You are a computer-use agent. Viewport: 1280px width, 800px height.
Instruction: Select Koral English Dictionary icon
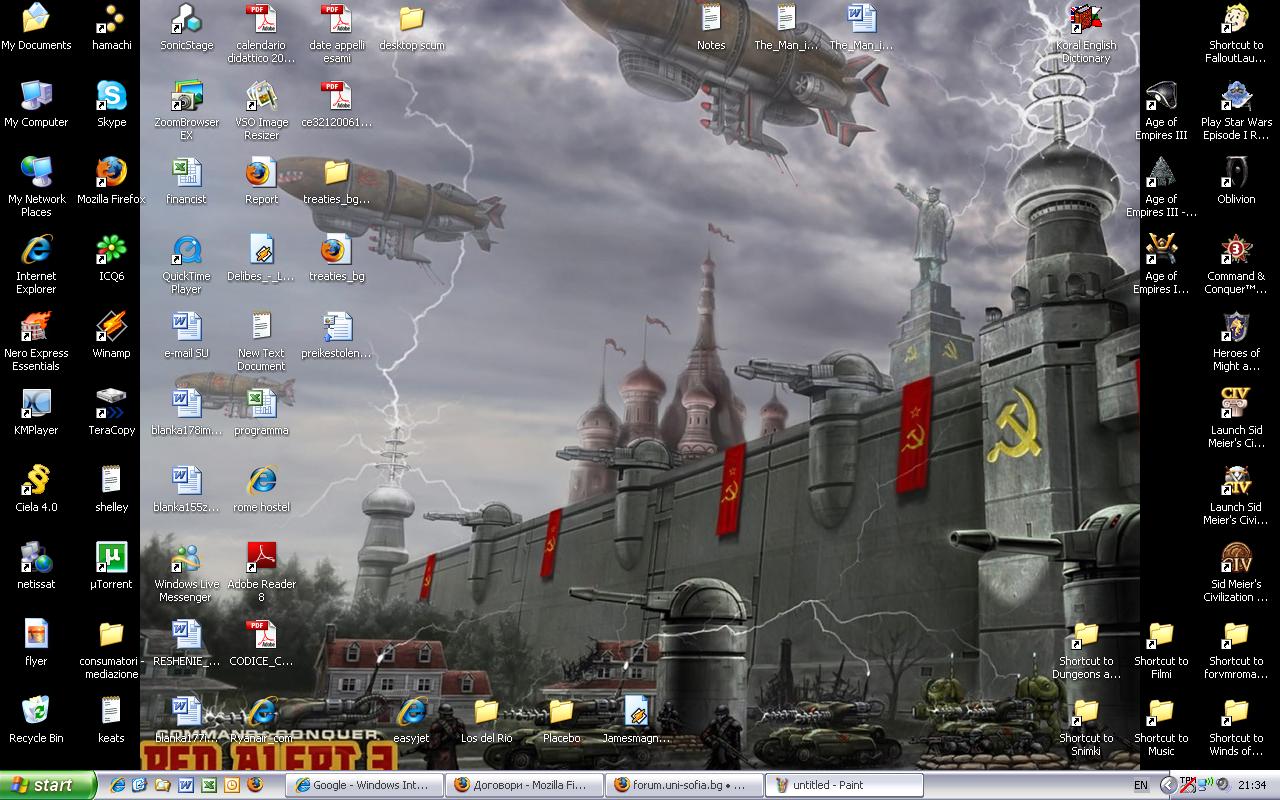coord(1086,22)
